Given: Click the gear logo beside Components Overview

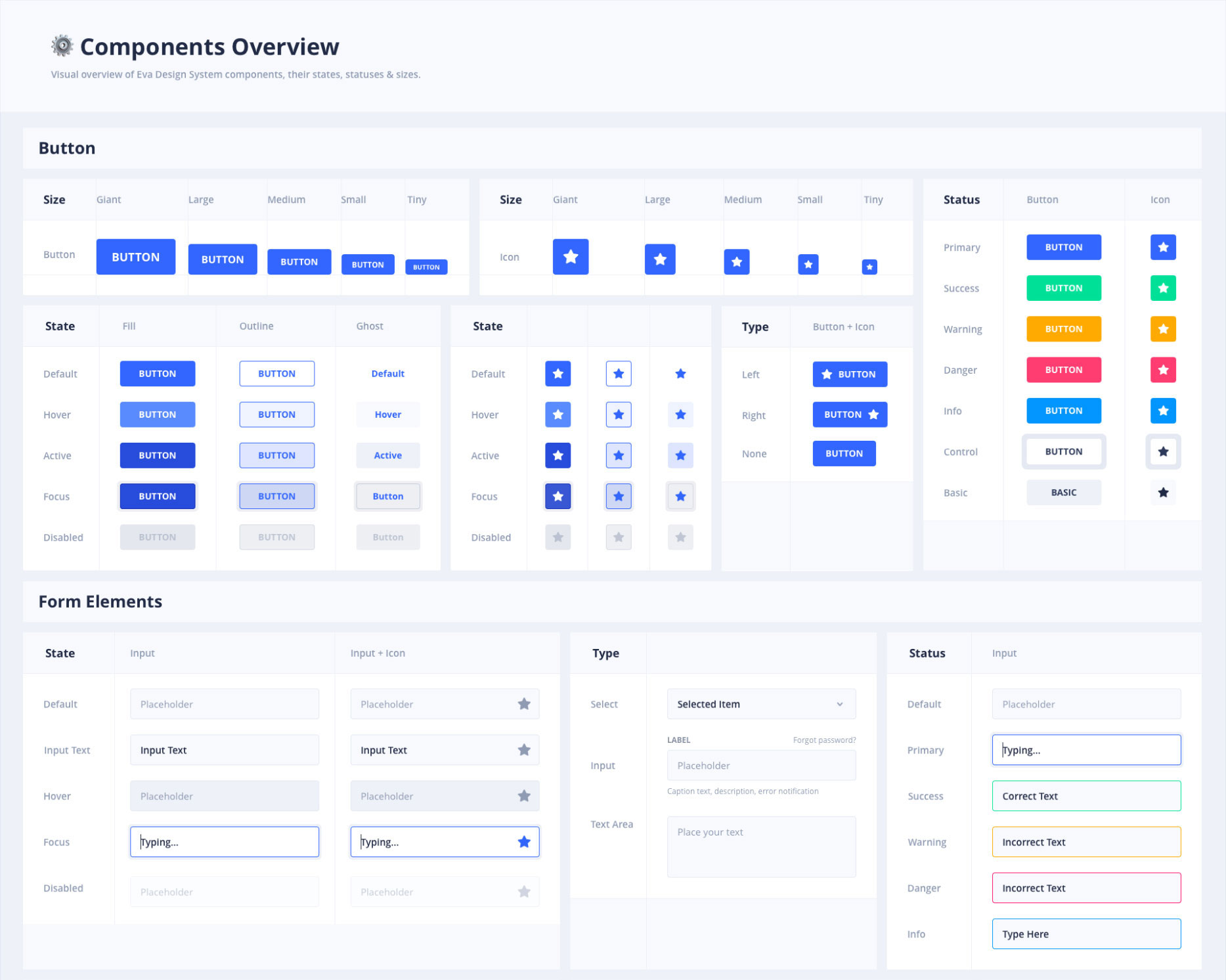Looking at the screenshot, I should point(62,46).
